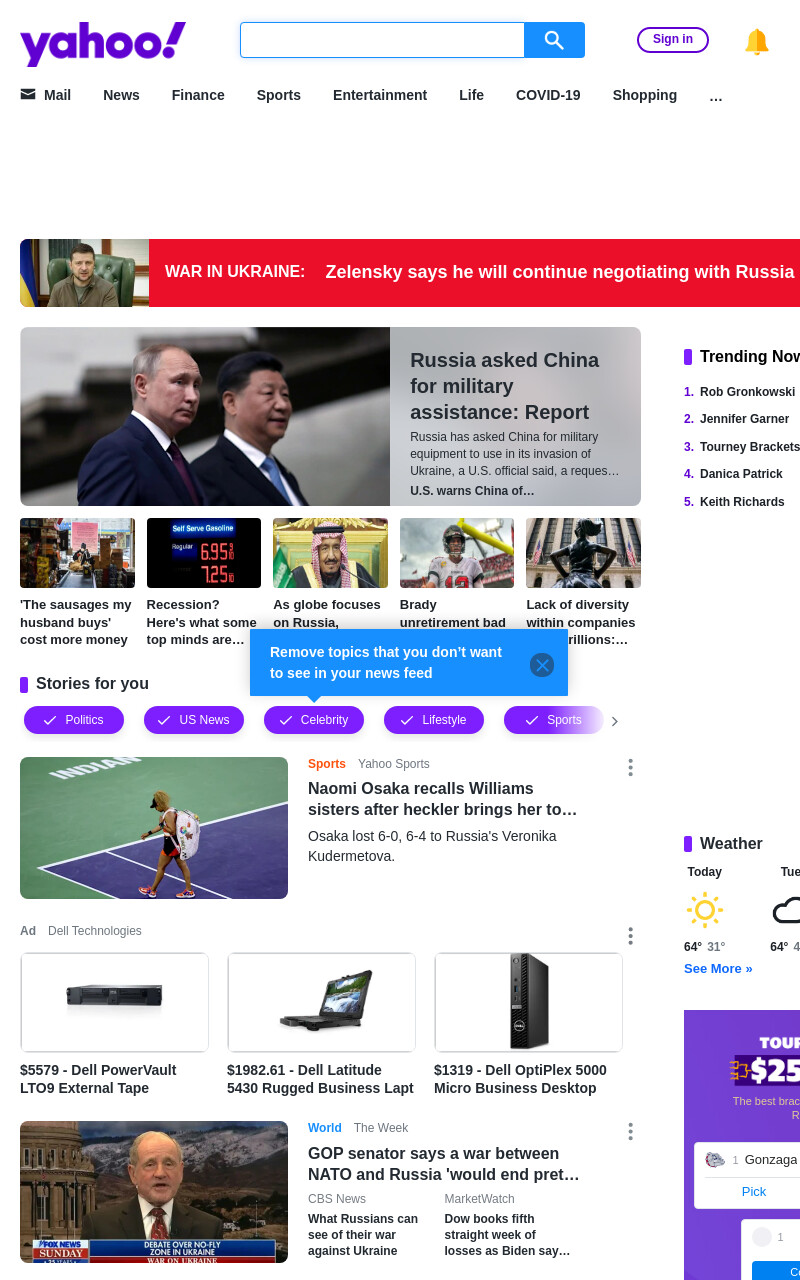Screen dimensions: 800x1280
Task: Click the magnifier search button
Action: (554, 40)
